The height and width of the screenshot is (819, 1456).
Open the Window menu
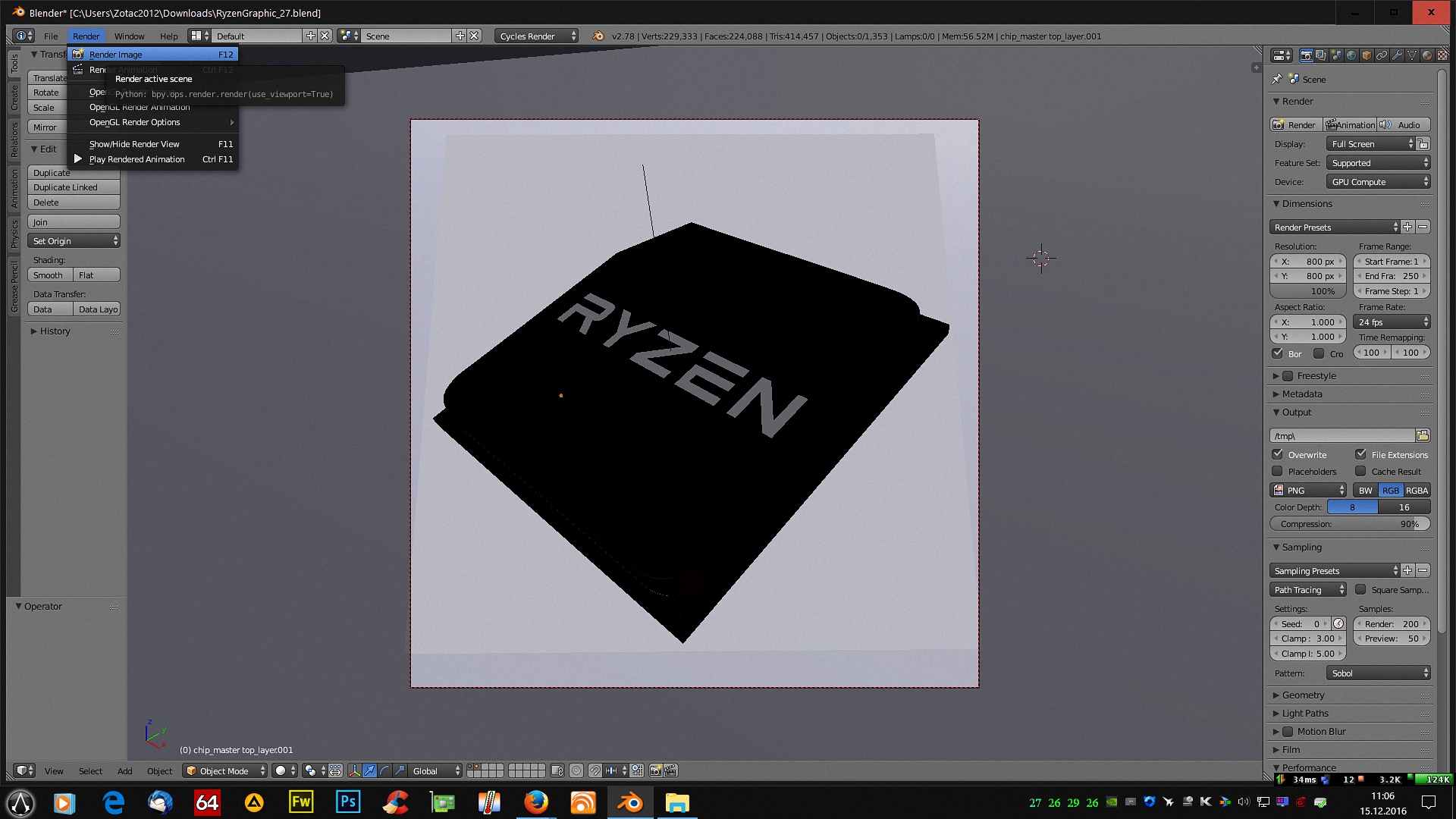click(x=129, y=36)
